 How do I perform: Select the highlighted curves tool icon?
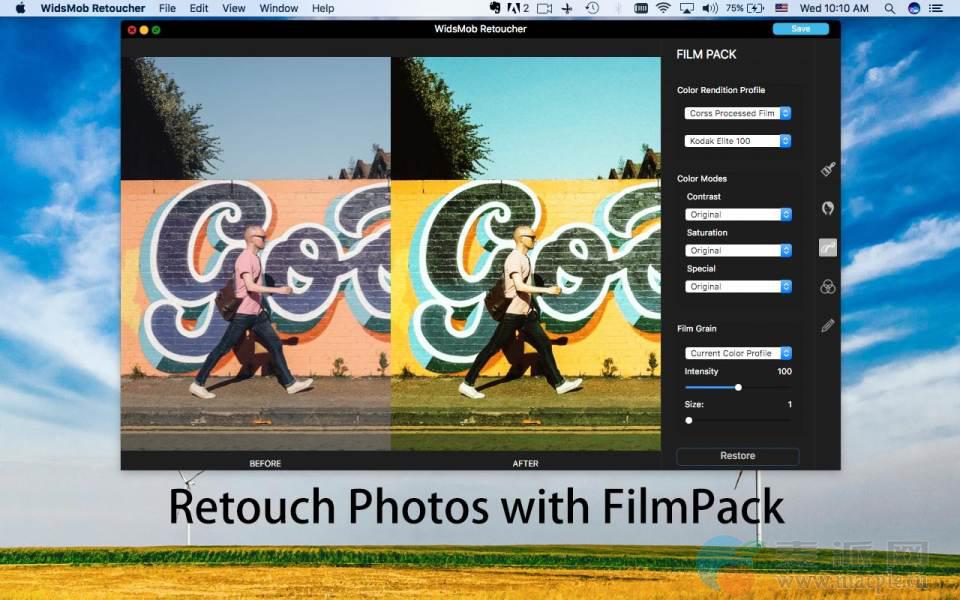(x=828, y=247)
